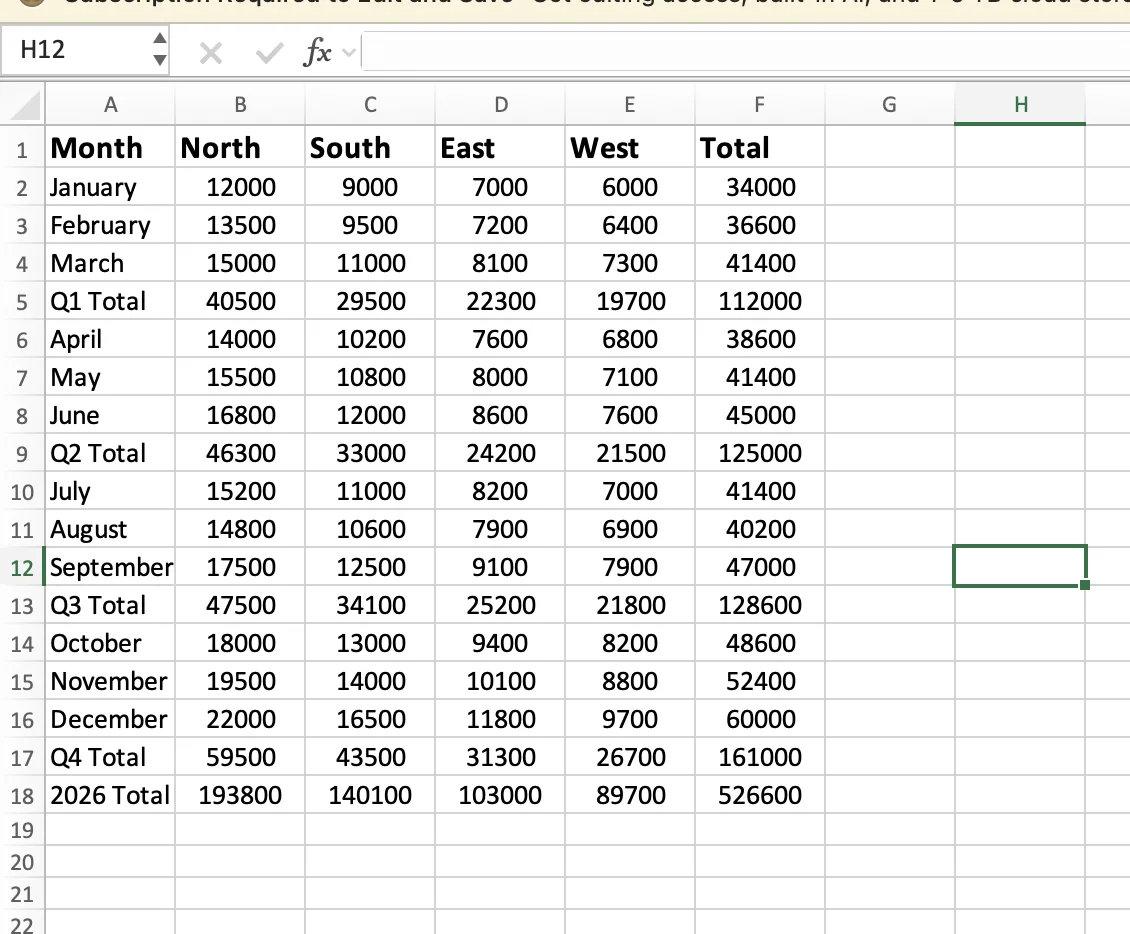
Task: Click the Enter checkmark formula icon
Action: pyautogui.click(x=269, y=53)
